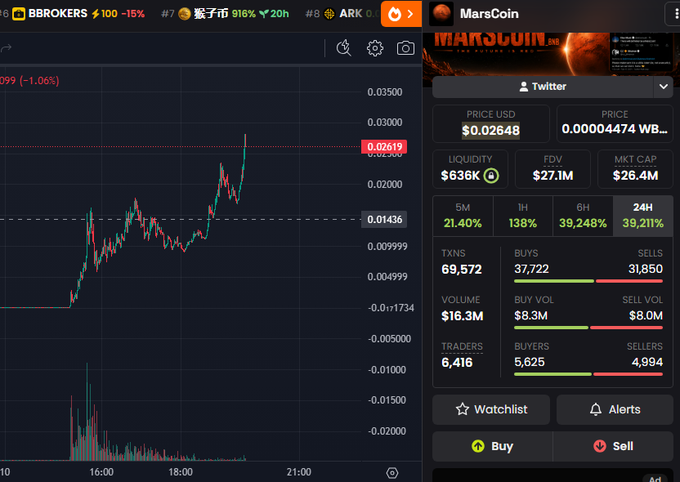The image size is (680, 482).
Task: Open the MarsCoin options menu
Action: (673, 14)
